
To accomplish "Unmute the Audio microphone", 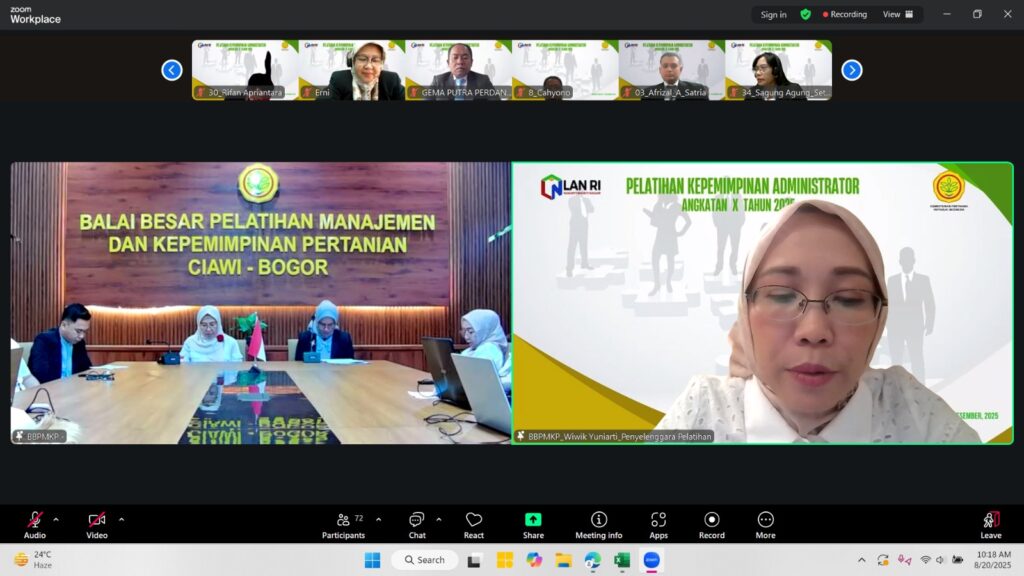I will coord(35,525).
